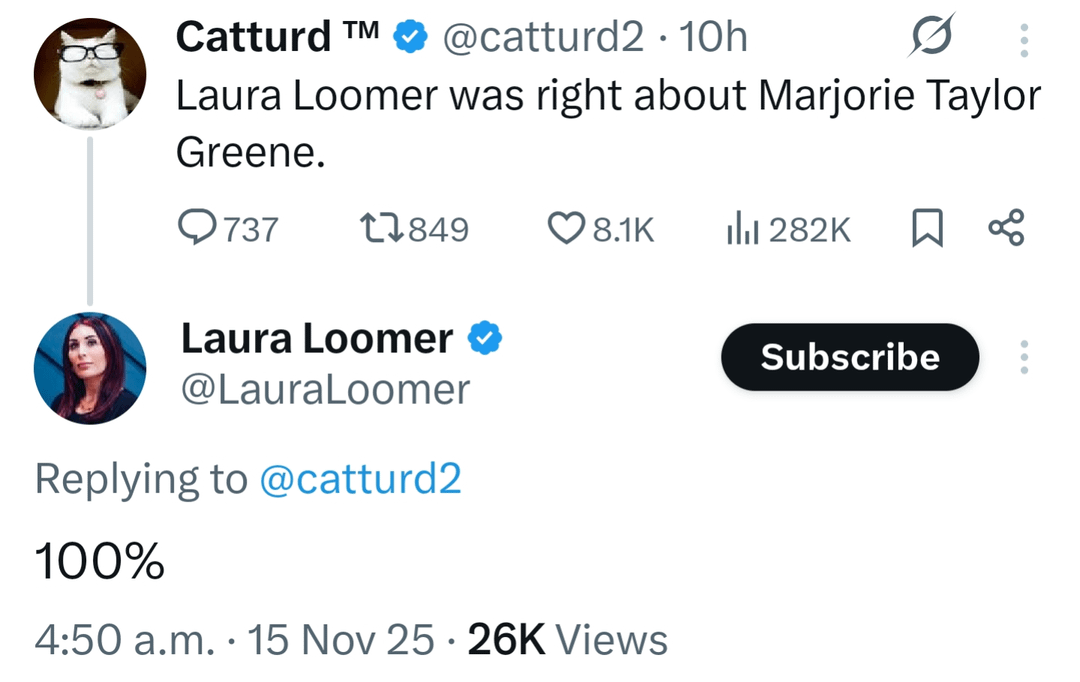Open Laura Loomer's profile picture

90,369
